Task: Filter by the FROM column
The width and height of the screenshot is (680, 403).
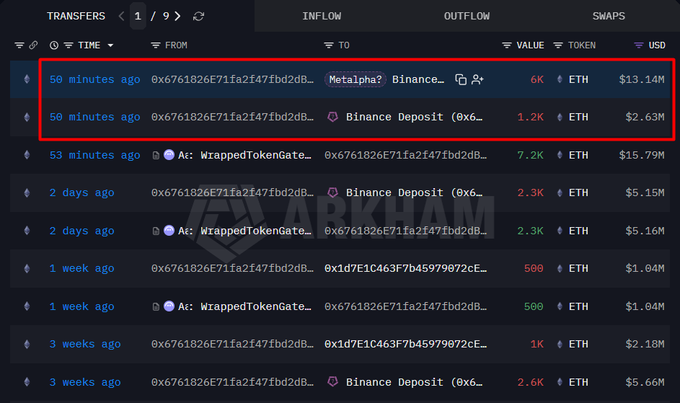Action: point(156,45)
